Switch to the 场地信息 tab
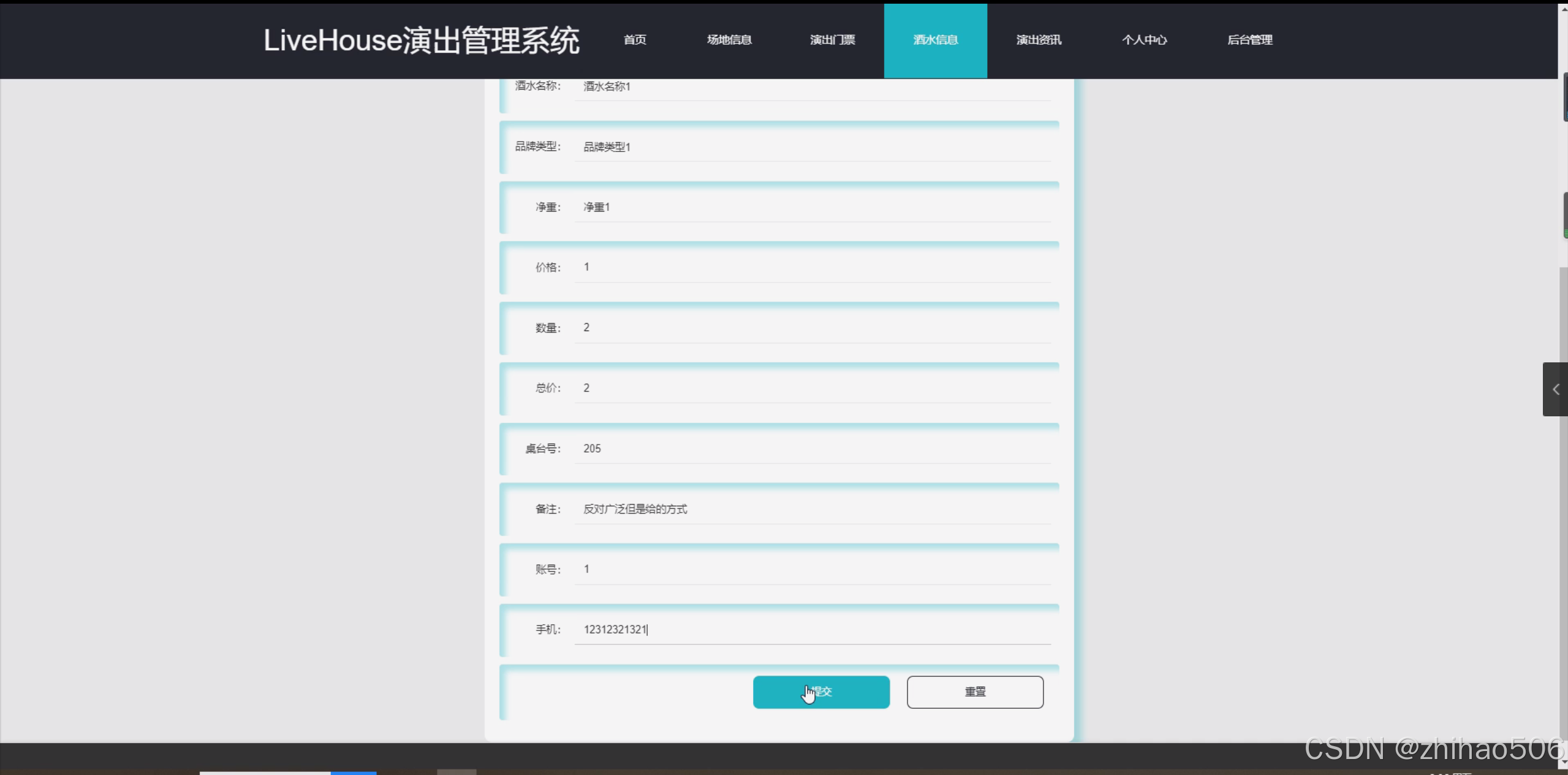 [x=728, y=40]
